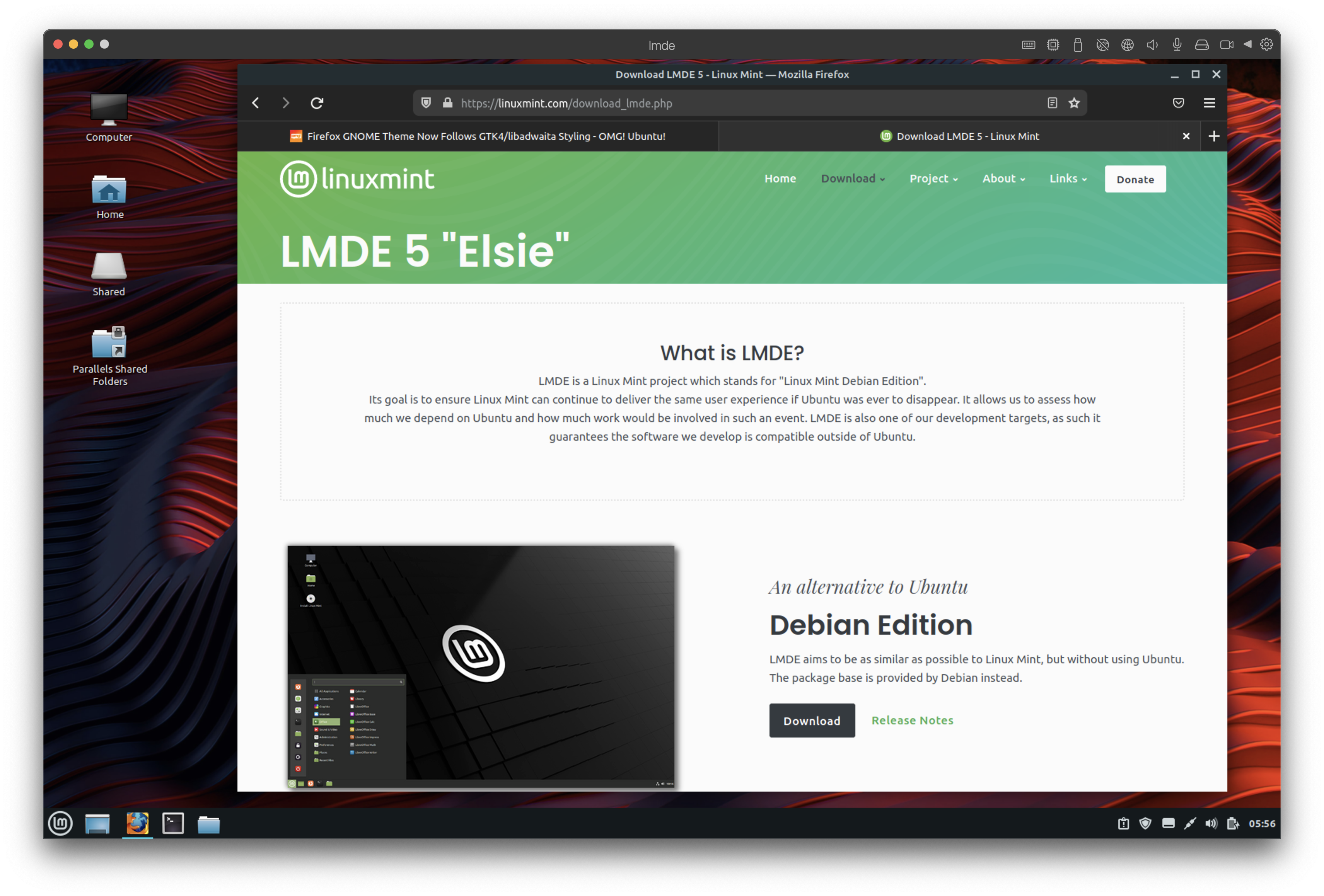The width and height of the screenshot is (1324, 896).
Task: Click the Debian Edition heading
Action: coord(870,625)
